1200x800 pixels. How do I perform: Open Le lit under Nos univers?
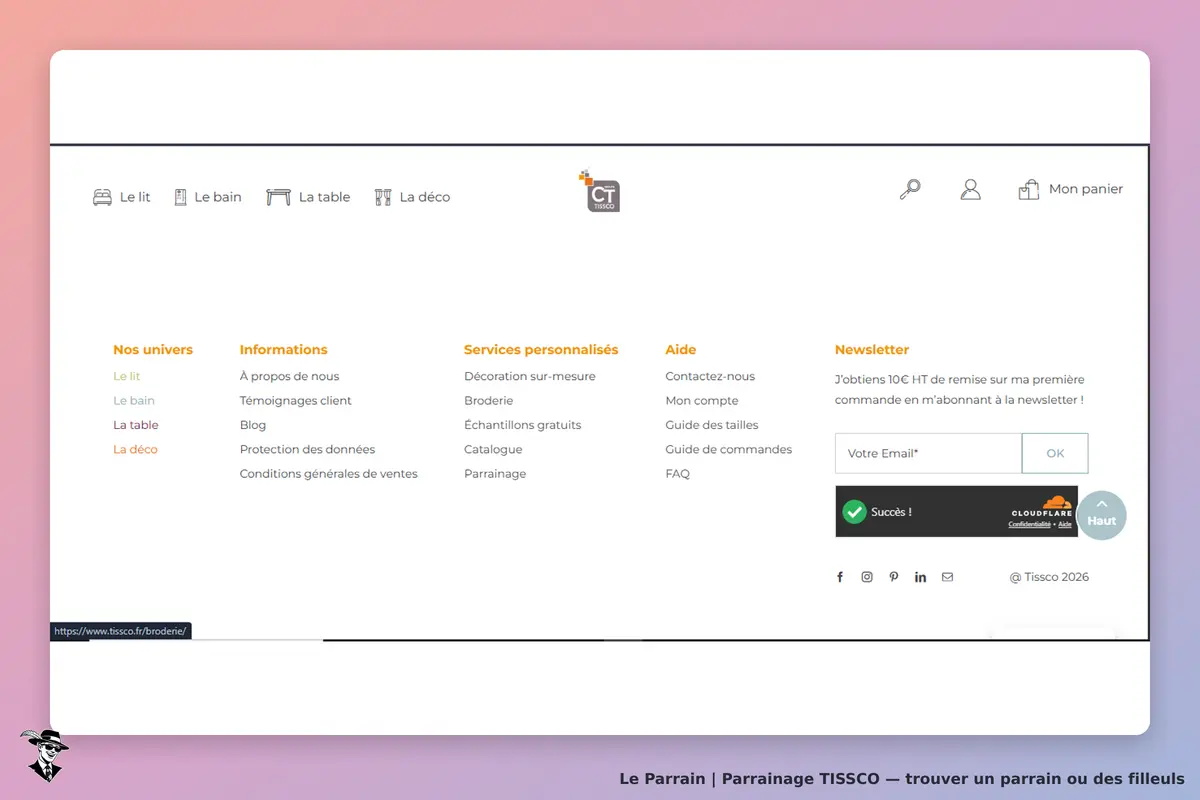127,376
